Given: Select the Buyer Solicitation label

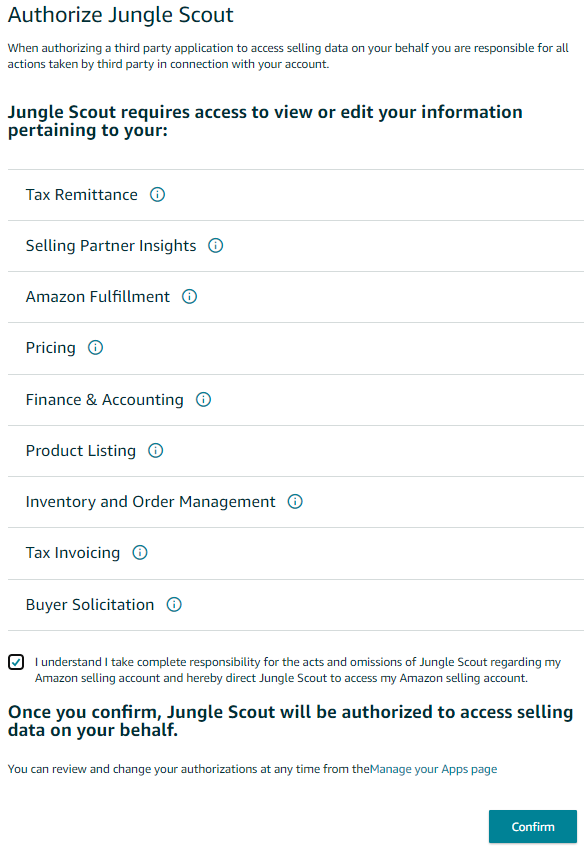Looking at the screenshot, I should [90, 604].
